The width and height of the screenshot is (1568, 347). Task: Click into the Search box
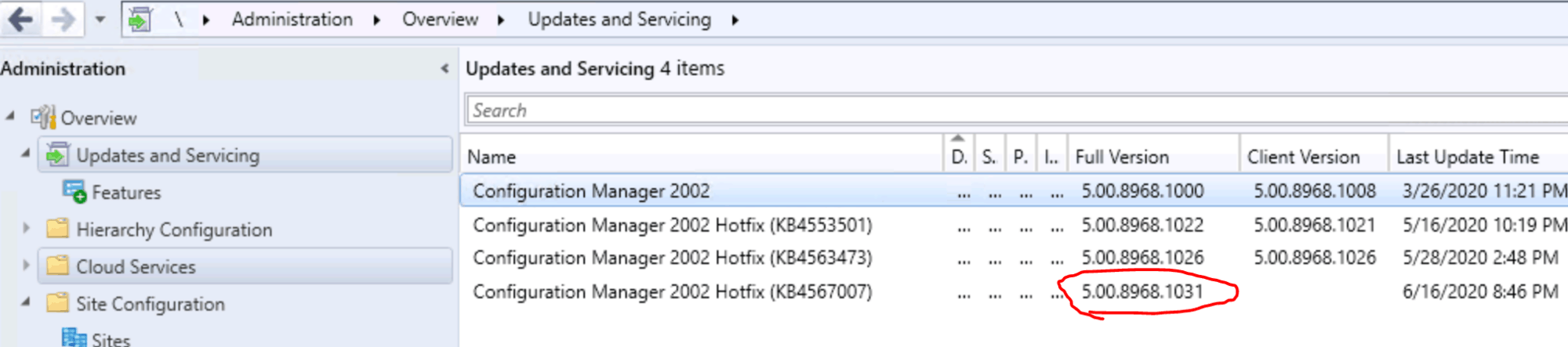1017,110
